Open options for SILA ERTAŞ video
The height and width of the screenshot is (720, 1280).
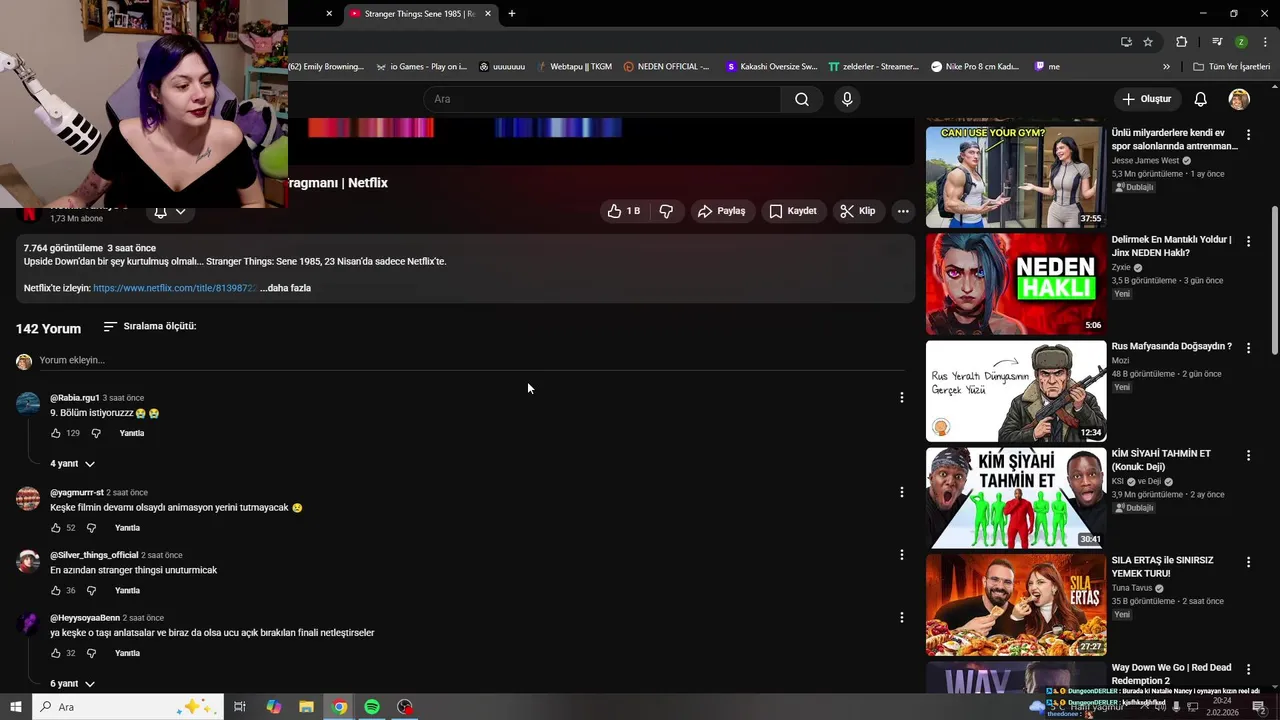tap(1248, 562)
